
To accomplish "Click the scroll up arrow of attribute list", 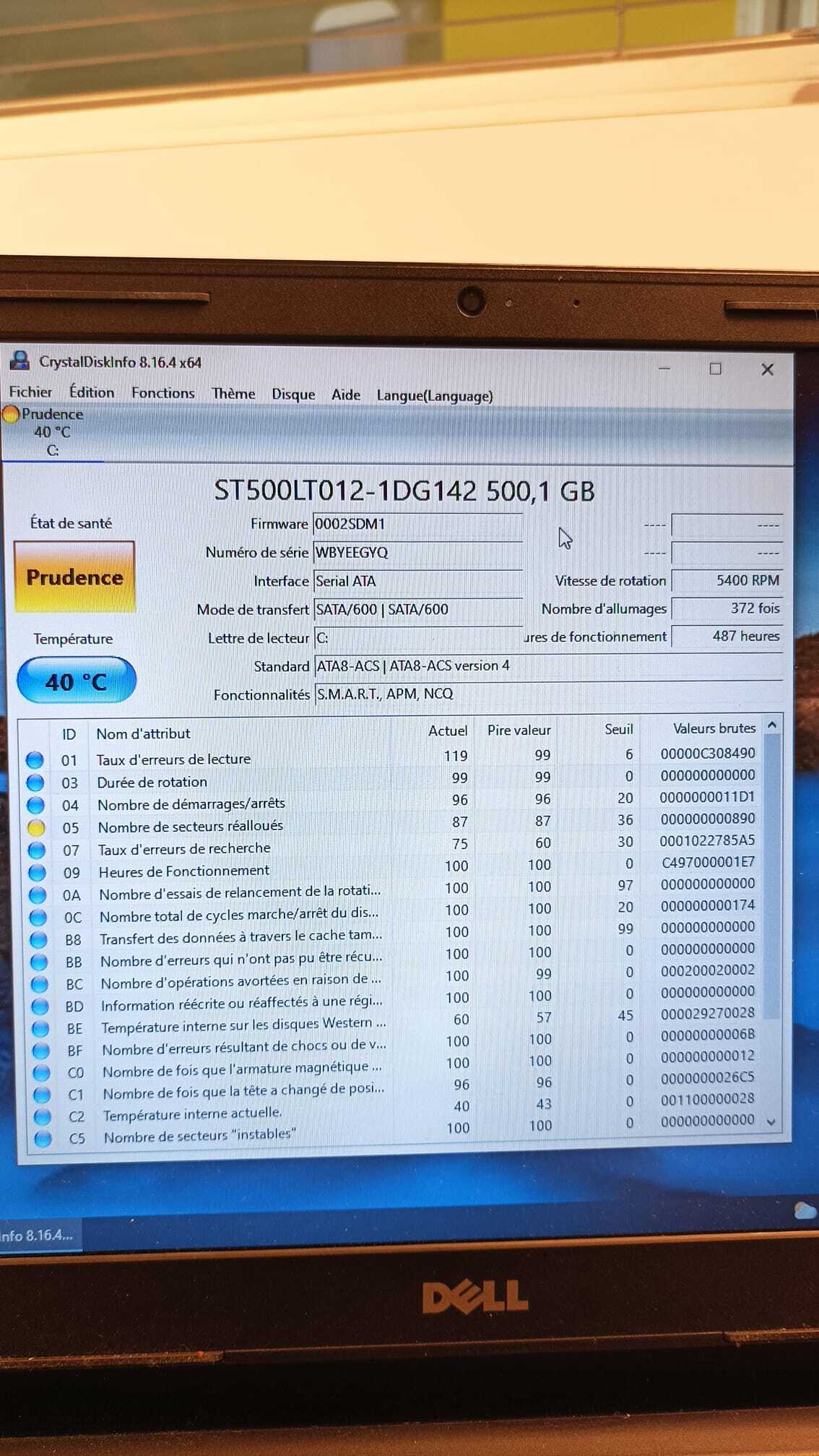I will coord(772,725).
